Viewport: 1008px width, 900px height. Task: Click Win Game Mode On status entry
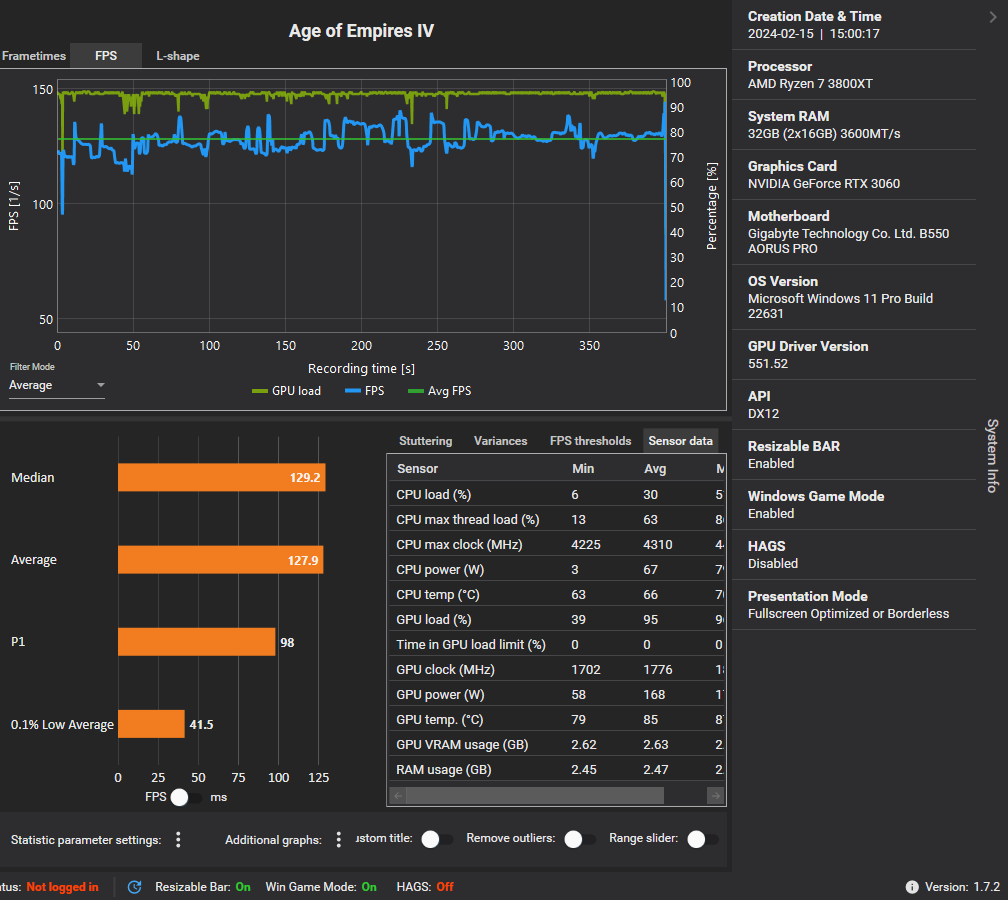[x=321, y=887]
